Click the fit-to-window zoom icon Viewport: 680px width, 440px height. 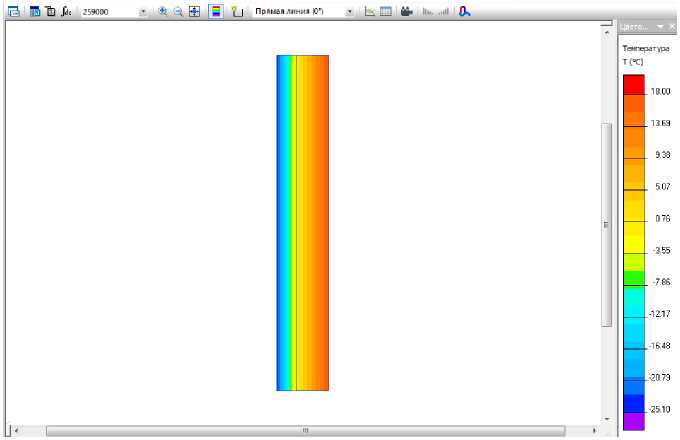pos(195,12)
